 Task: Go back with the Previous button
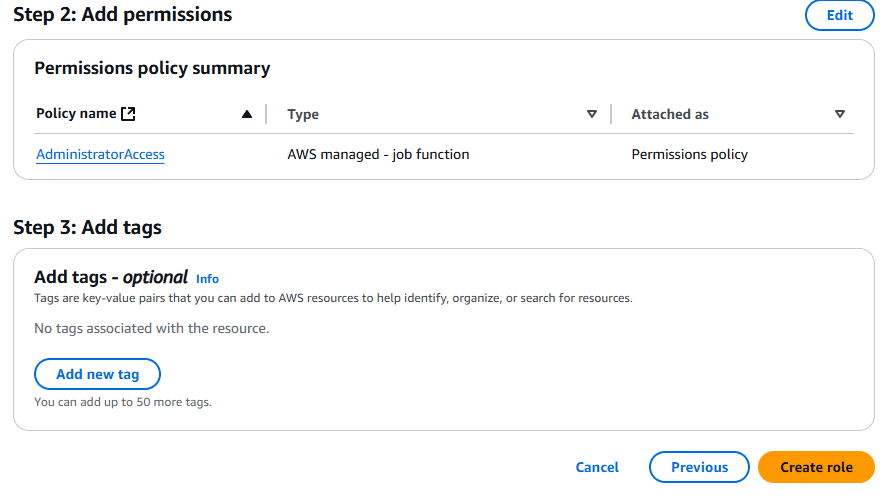pyautogui.click(x=699, y=467)
